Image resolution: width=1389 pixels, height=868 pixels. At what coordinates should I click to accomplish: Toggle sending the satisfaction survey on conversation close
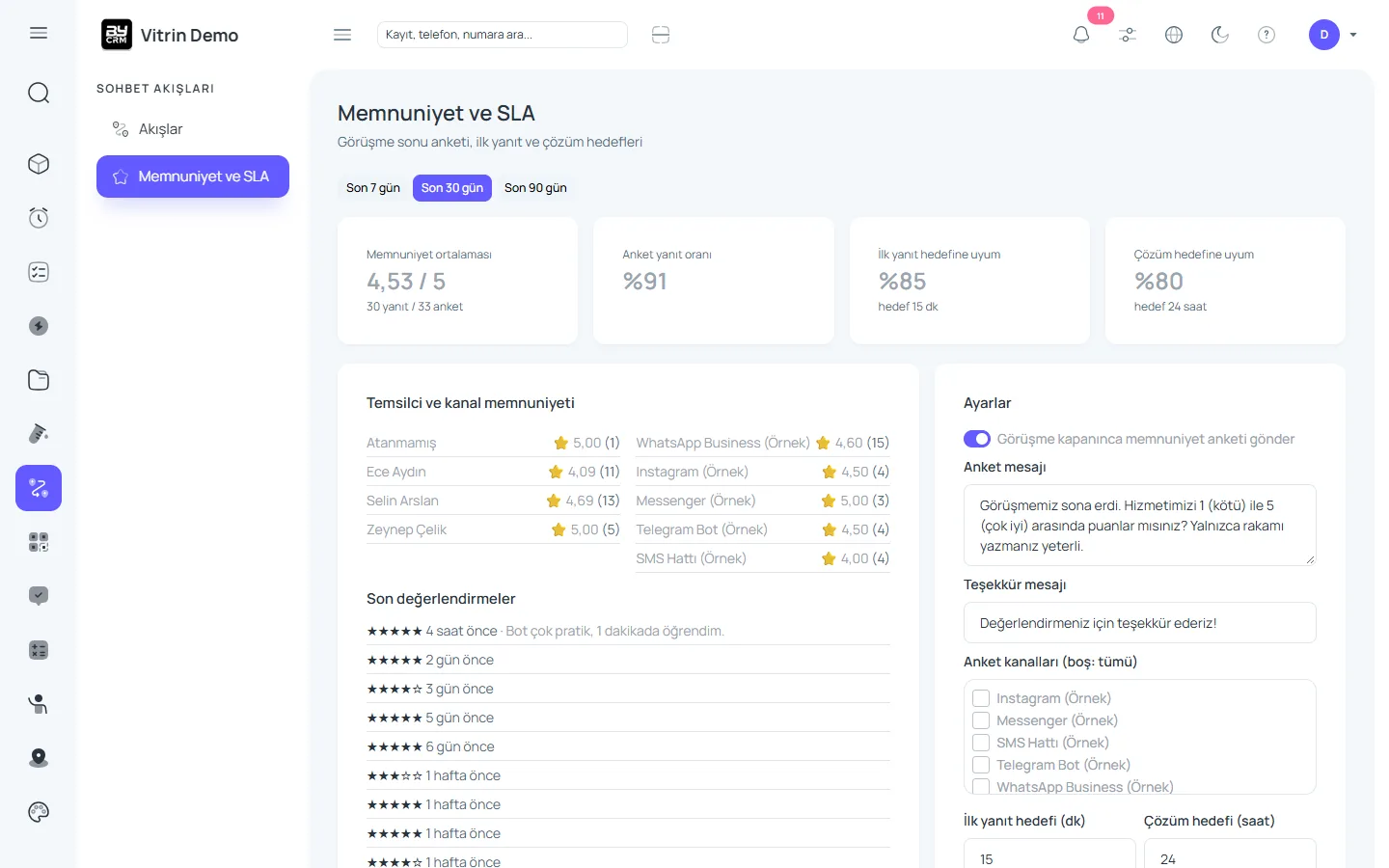(977, 439)
